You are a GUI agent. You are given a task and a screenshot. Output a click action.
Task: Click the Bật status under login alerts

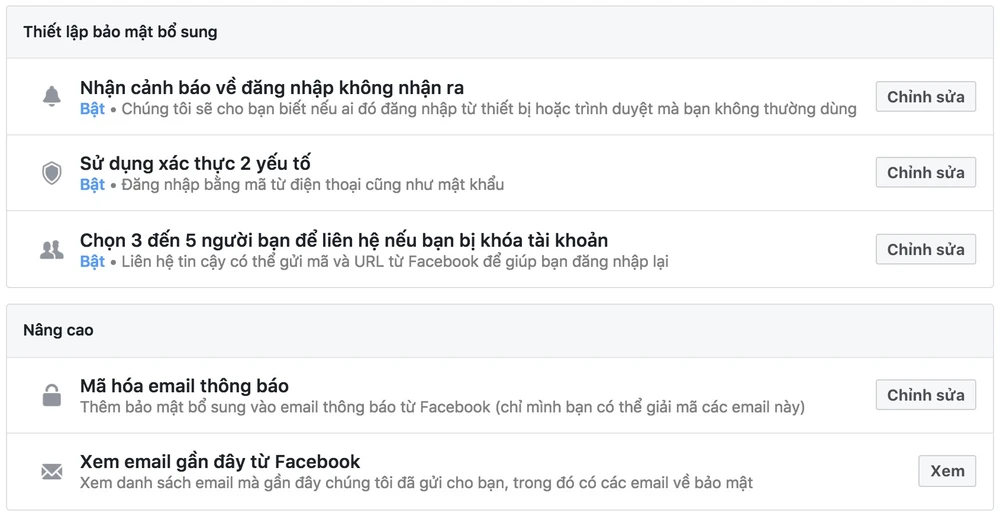pos(92,109)
